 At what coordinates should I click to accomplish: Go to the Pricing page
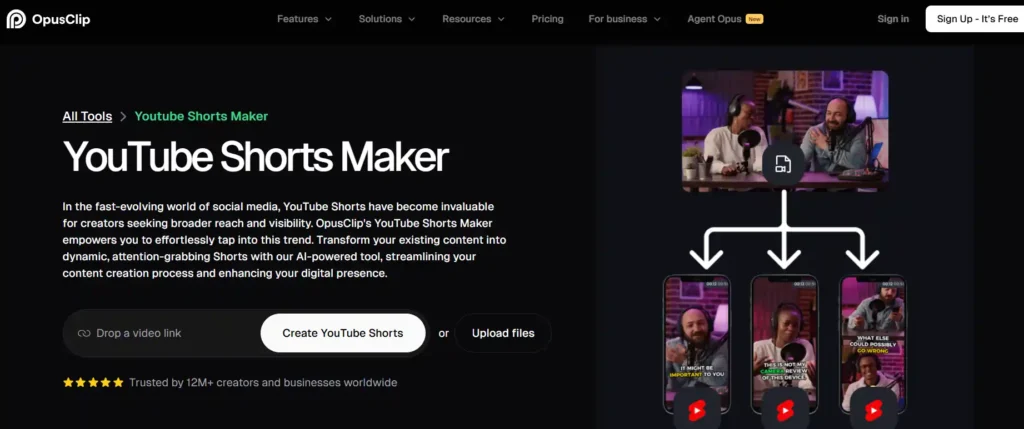pos(547,19)
